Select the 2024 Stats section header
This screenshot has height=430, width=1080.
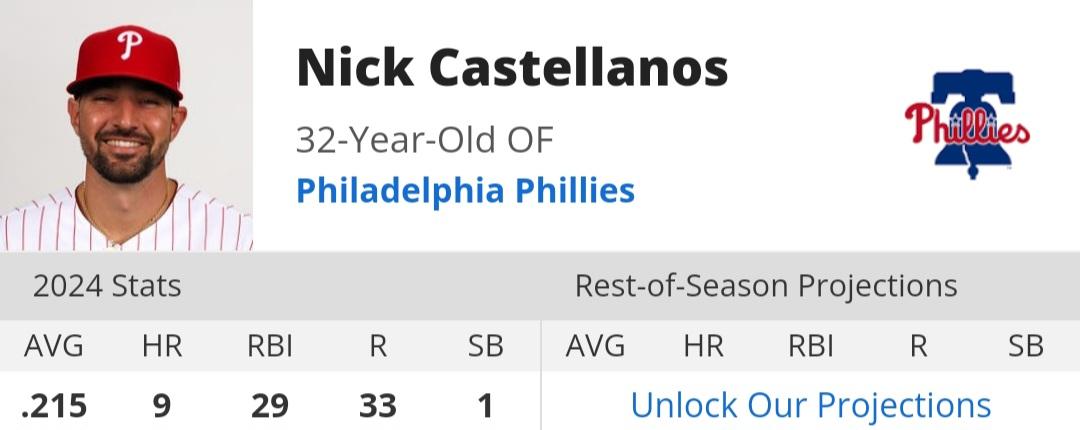[x=107, y=286]
